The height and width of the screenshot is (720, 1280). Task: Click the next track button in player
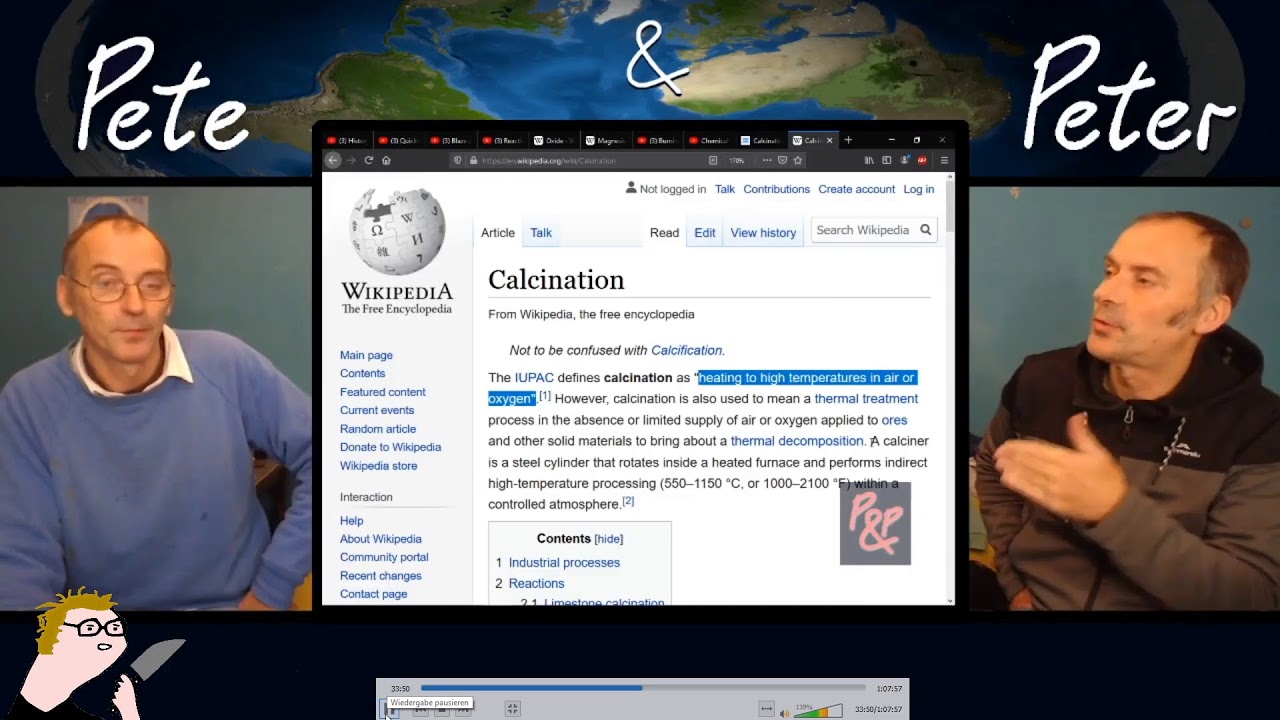tap(463, 710)
